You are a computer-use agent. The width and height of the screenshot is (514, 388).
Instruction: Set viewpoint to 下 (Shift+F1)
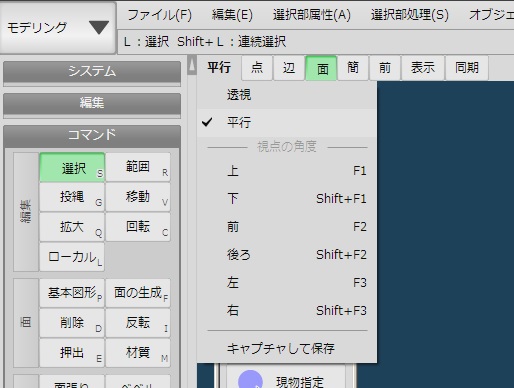click(x=287, y=199)
